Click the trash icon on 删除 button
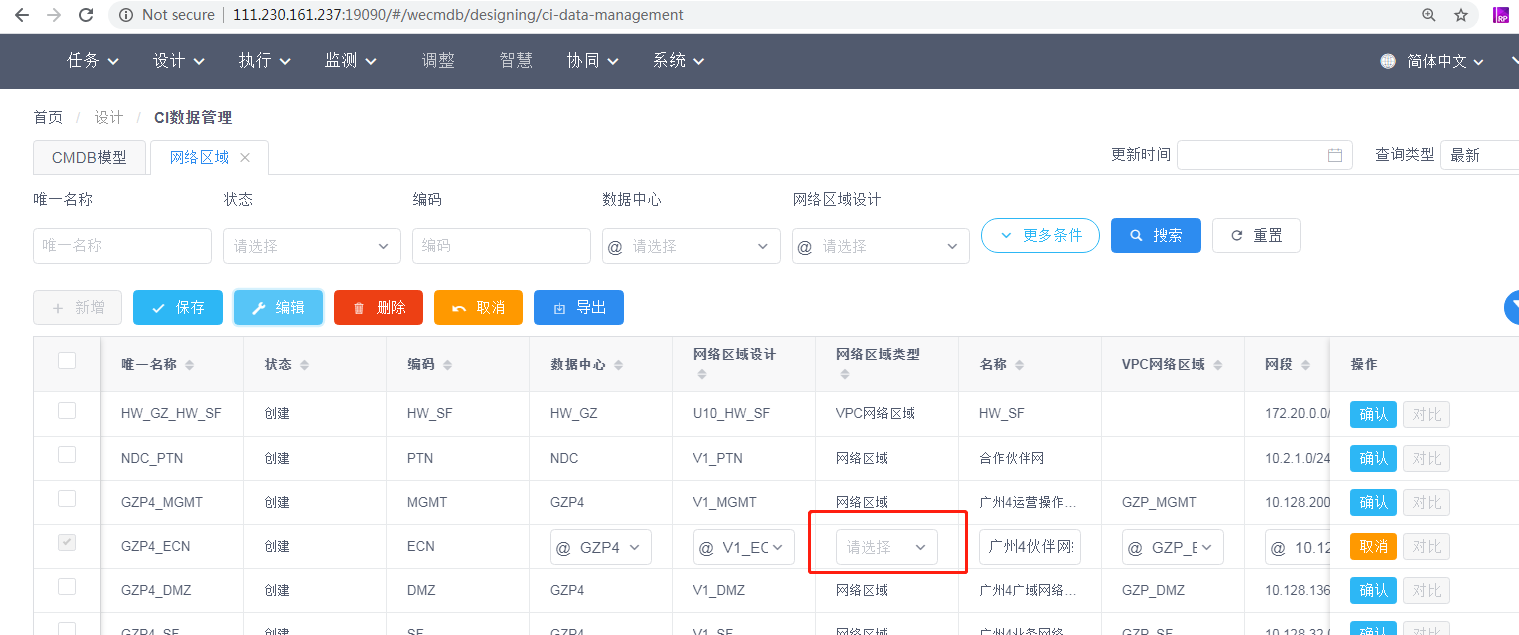This screenshot has width=1519, height=635. [360, 307]
